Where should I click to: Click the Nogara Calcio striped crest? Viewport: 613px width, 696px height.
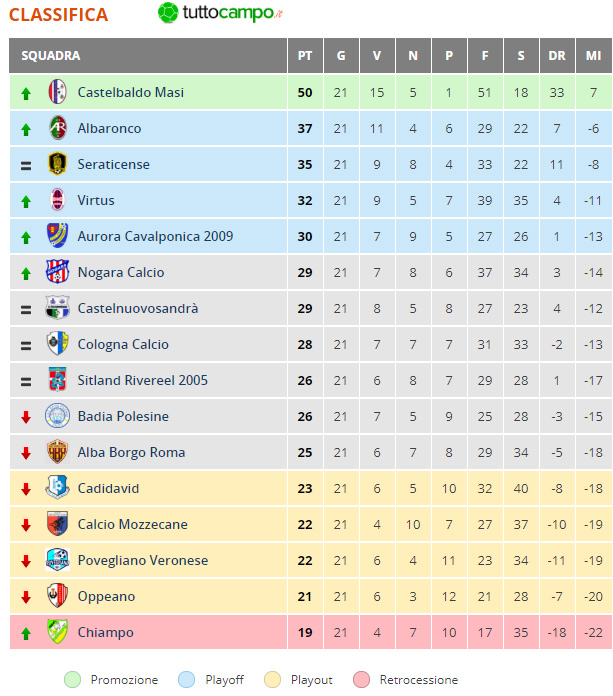tap(57, 271)
